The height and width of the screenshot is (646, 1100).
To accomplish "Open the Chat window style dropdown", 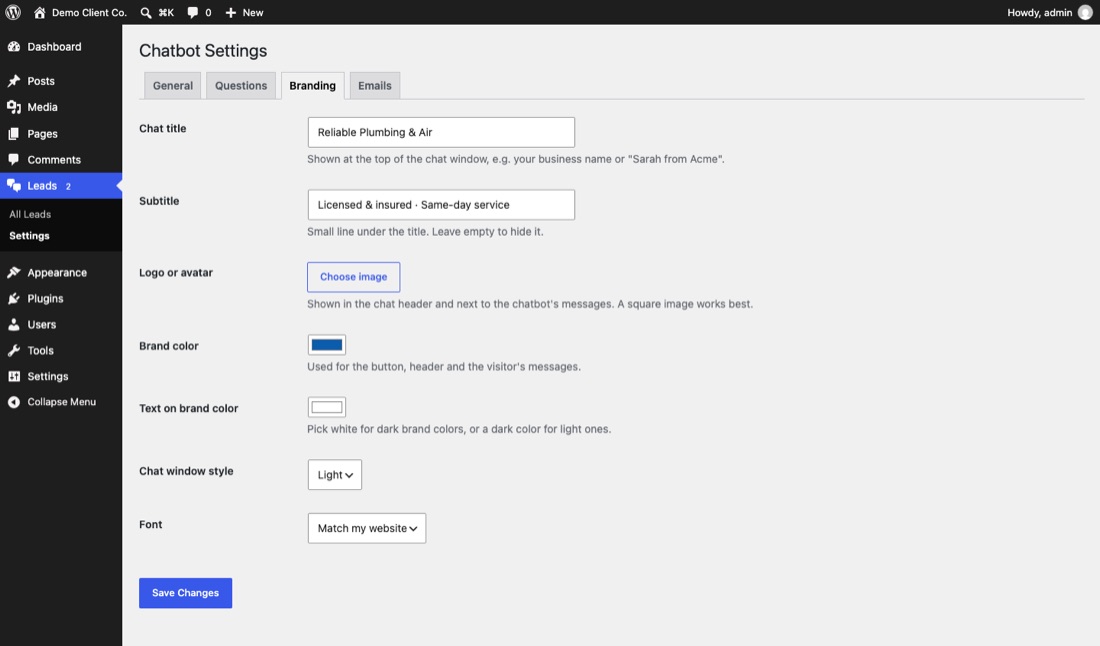I will point(335,475).
